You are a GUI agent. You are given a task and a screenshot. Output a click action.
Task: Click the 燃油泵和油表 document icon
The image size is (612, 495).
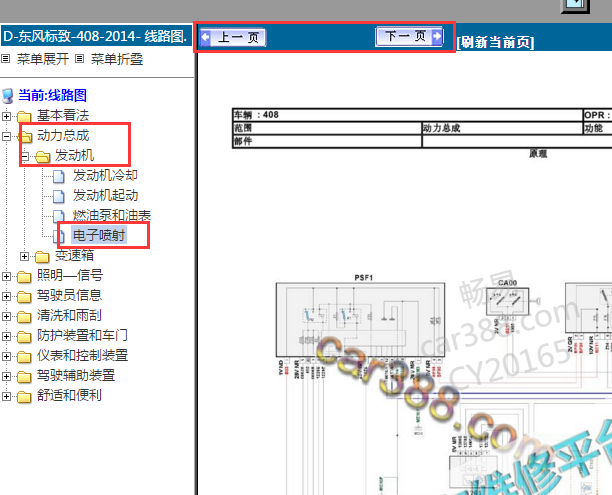(x=59, y=216)
